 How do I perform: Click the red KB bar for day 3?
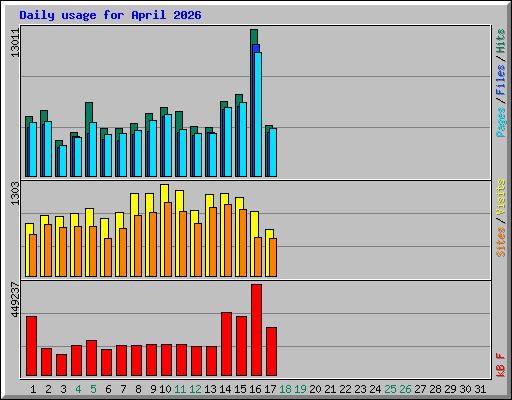point(61,365)
